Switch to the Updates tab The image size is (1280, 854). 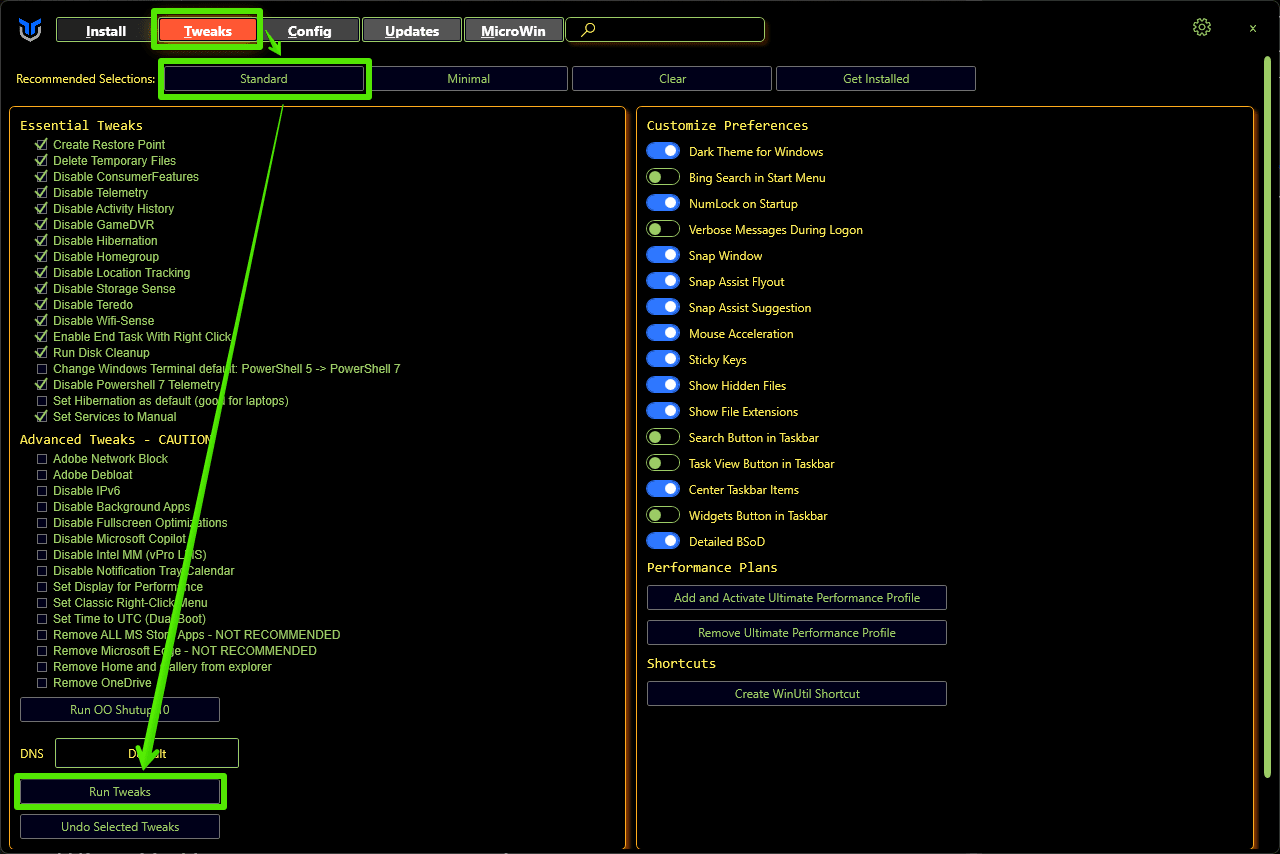pyautogui.click(x=412, y=30)
